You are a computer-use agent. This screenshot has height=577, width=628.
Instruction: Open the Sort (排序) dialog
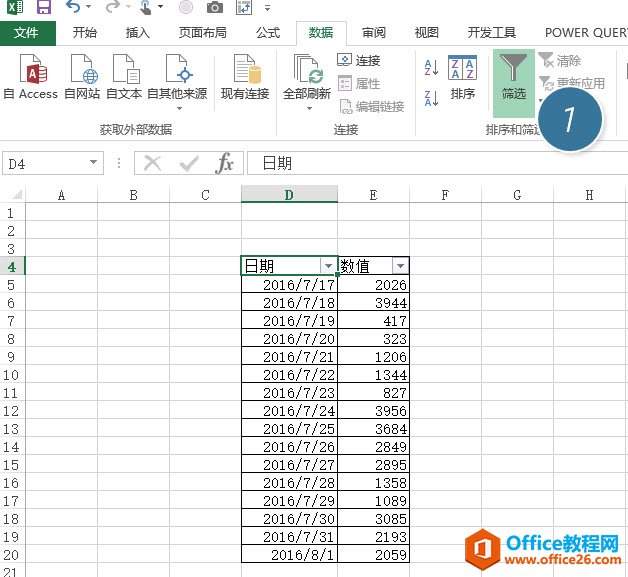click(463, 77)
